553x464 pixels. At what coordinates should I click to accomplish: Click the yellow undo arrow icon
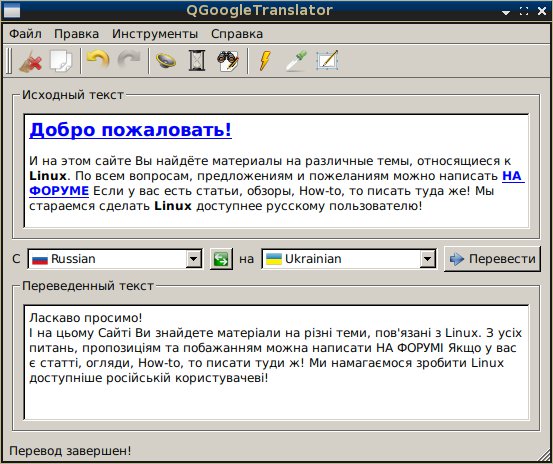click(98, 60)
